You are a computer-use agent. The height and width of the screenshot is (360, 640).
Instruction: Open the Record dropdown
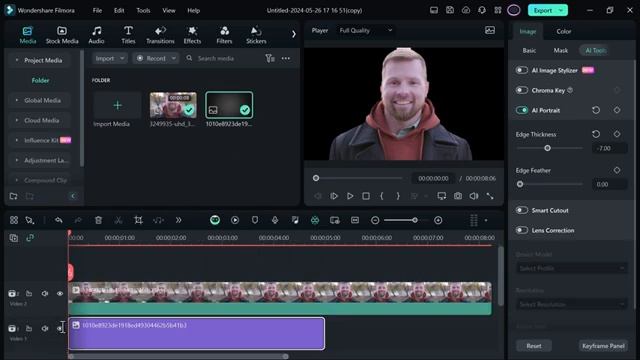(156, 58)
